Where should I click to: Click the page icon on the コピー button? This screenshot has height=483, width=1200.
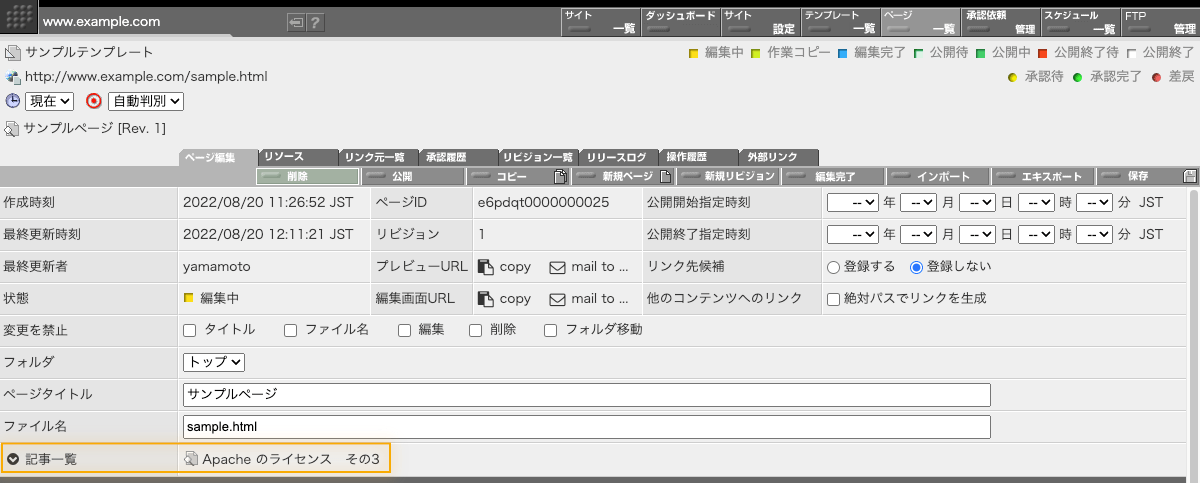(x=560, y=176)
